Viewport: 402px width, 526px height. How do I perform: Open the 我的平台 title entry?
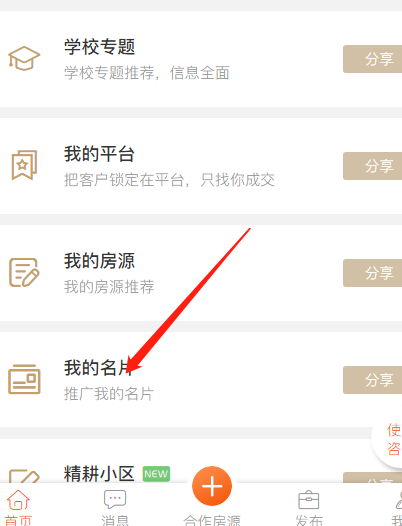[99, 154]
